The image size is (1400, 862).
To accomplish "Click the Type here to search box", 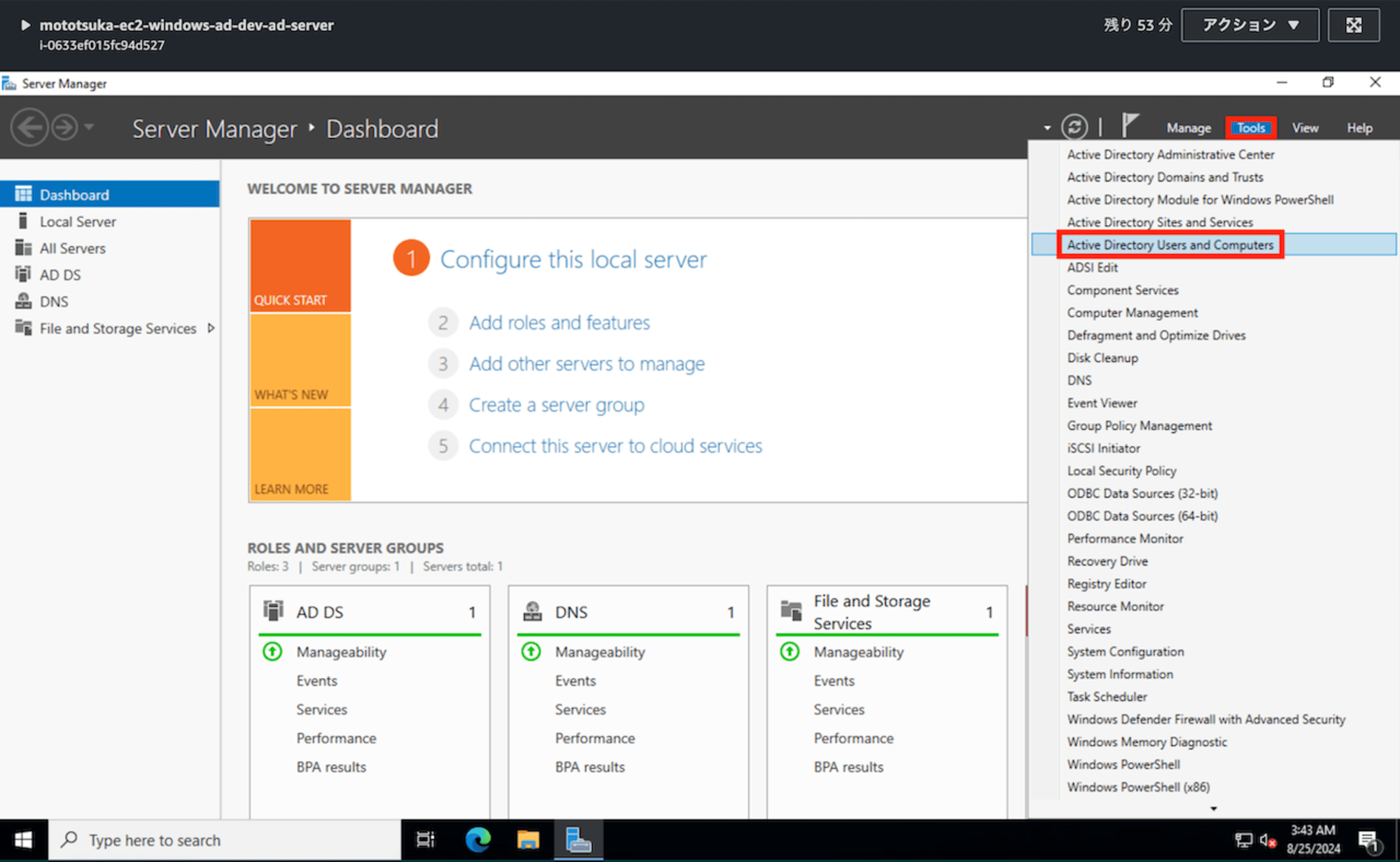I will point(225,840).
